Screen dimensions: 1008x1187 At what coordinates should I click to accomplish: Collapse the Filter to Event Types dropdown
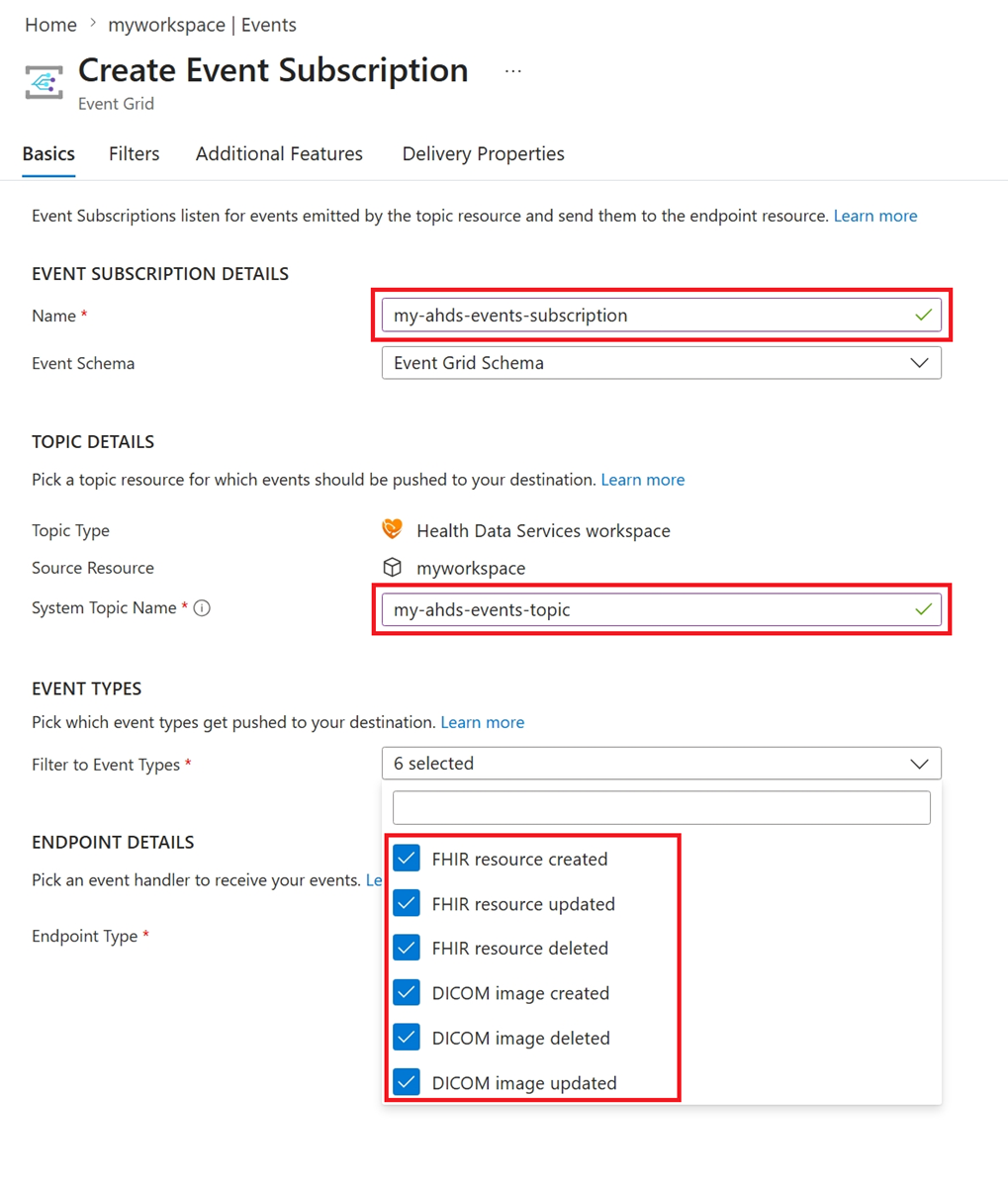click(x=662, y=764)
